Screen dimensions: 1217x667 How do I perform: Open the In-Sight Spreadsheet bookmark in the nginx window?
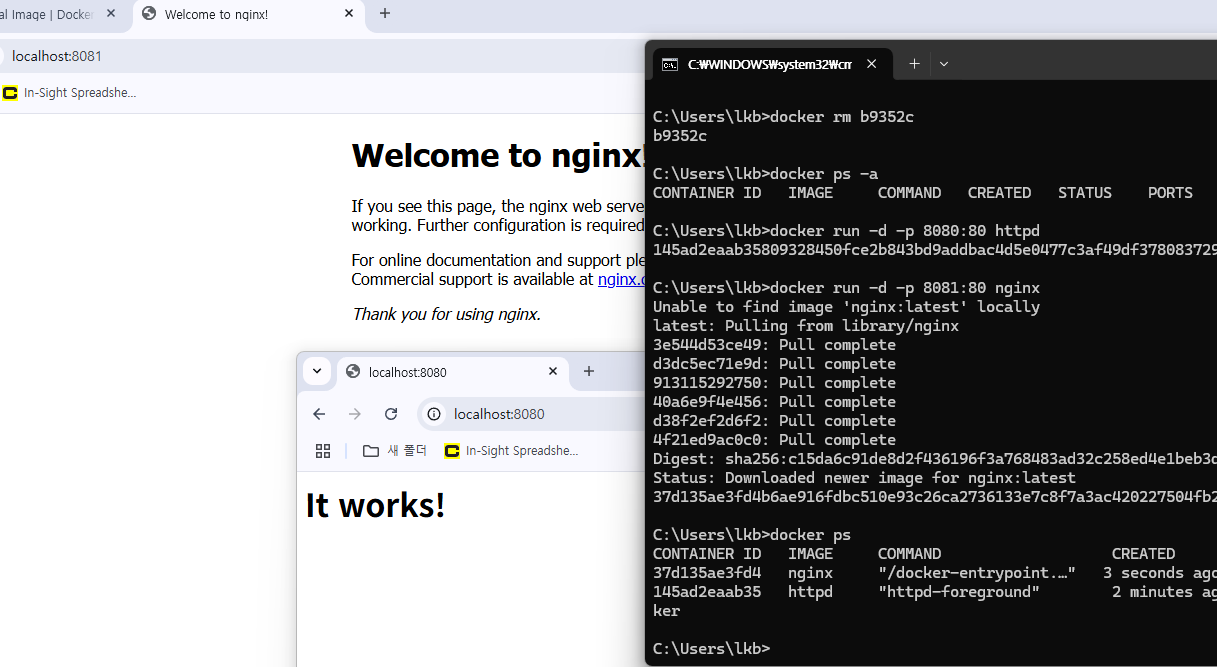(x=69, y=93)
